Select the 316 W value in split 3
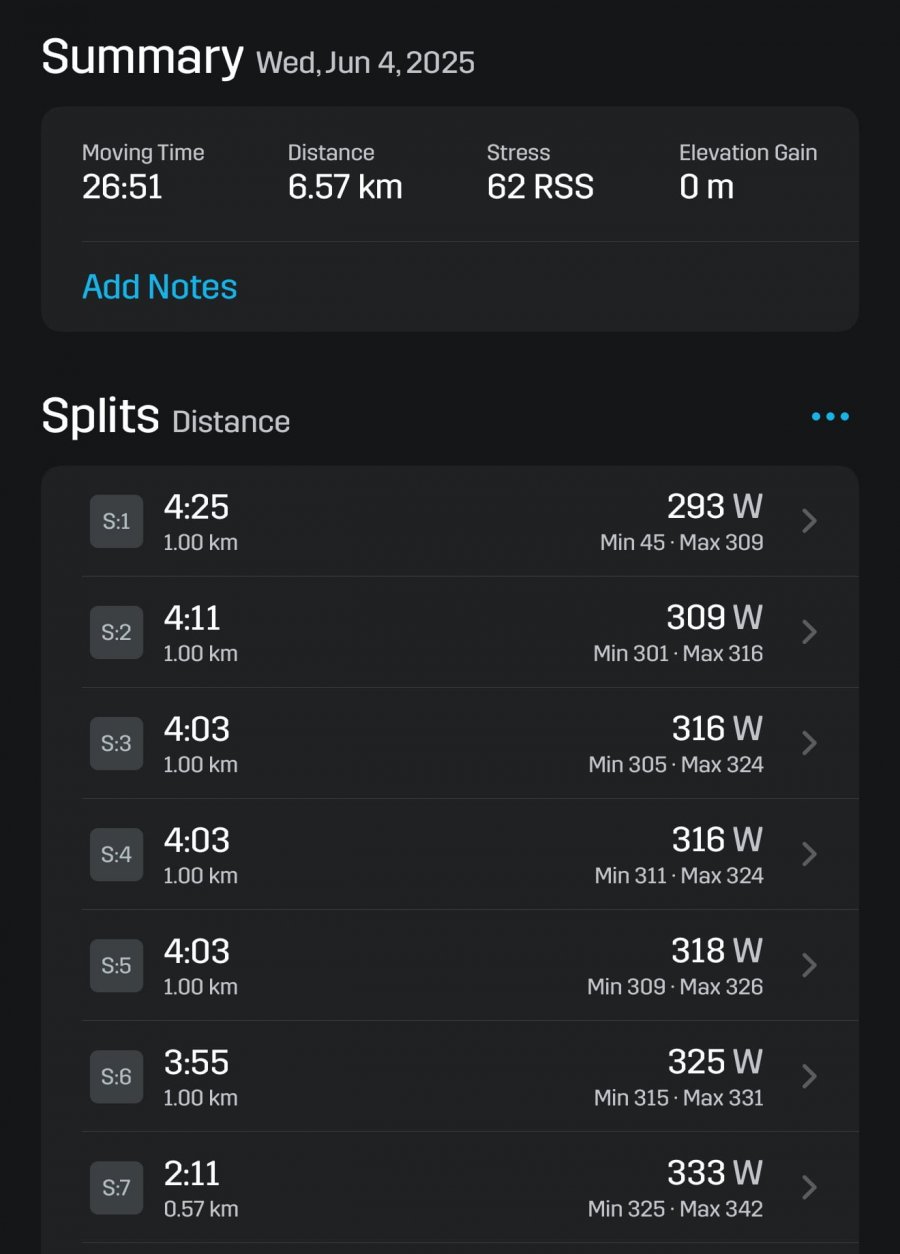 point(717,728)
